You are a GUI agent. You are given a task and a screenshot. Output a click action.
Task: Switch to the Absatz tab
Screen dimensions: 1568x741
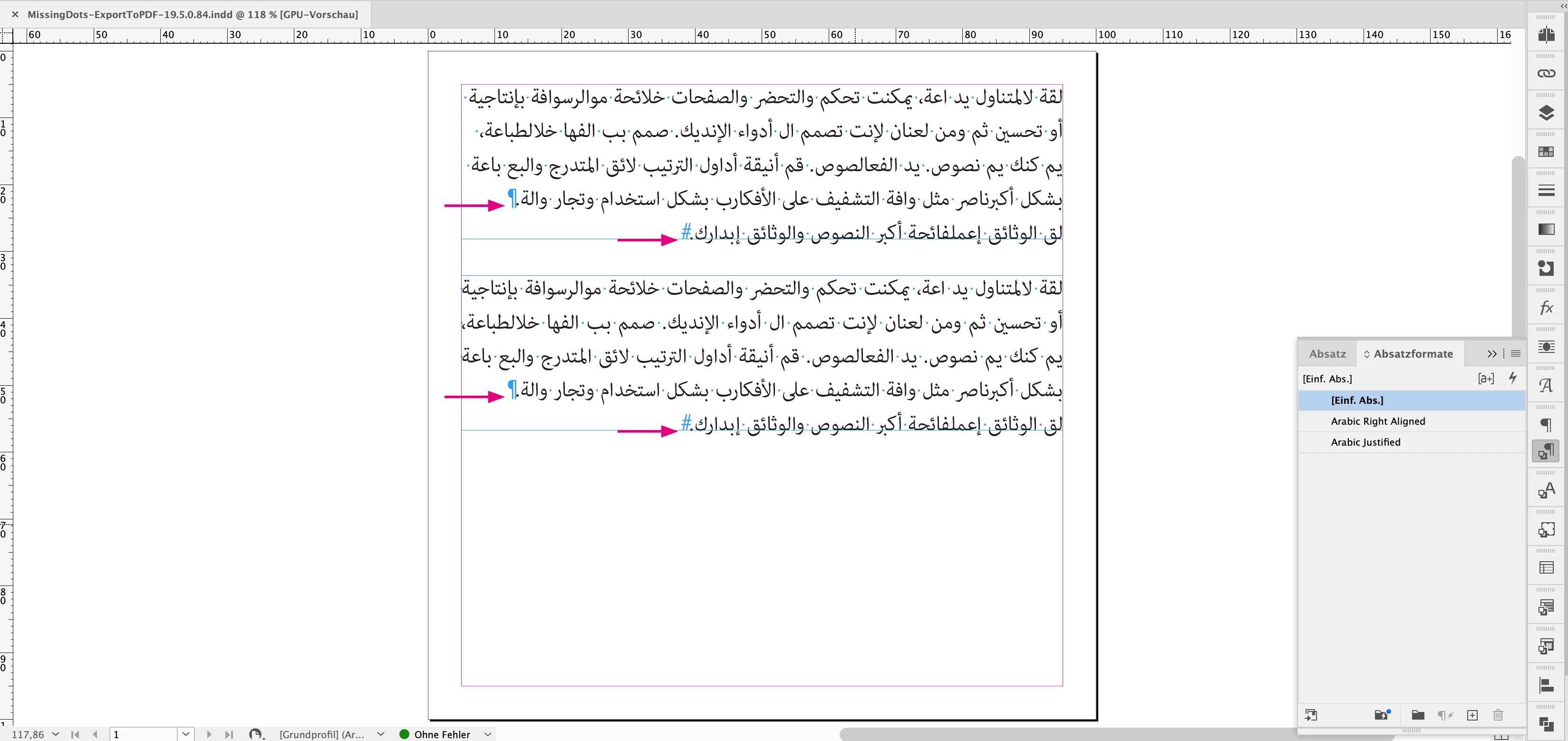tap(1327, 354)
